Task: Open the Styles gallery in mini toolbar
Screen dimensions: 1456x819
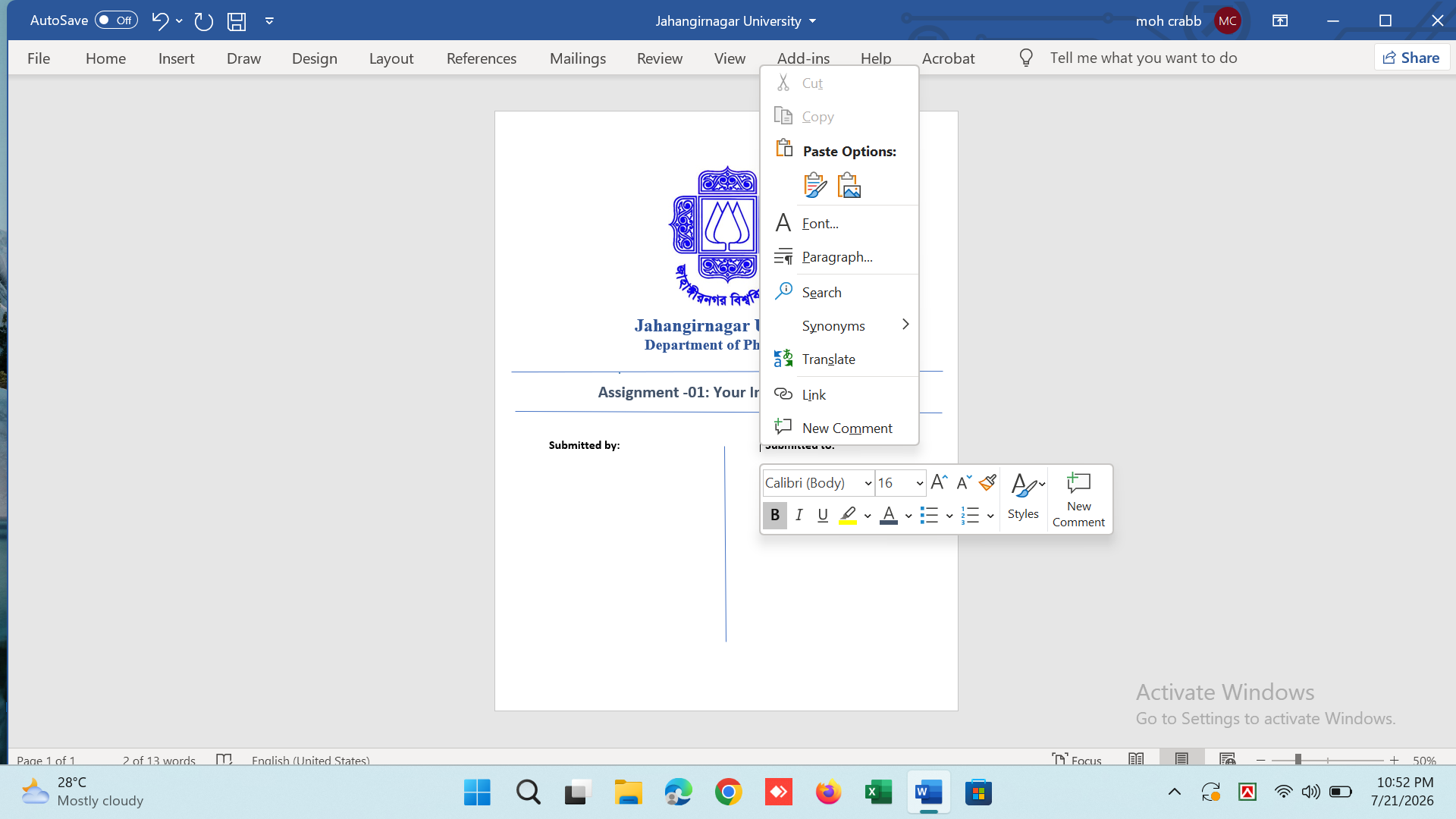Action: [x=1024, y=498]
